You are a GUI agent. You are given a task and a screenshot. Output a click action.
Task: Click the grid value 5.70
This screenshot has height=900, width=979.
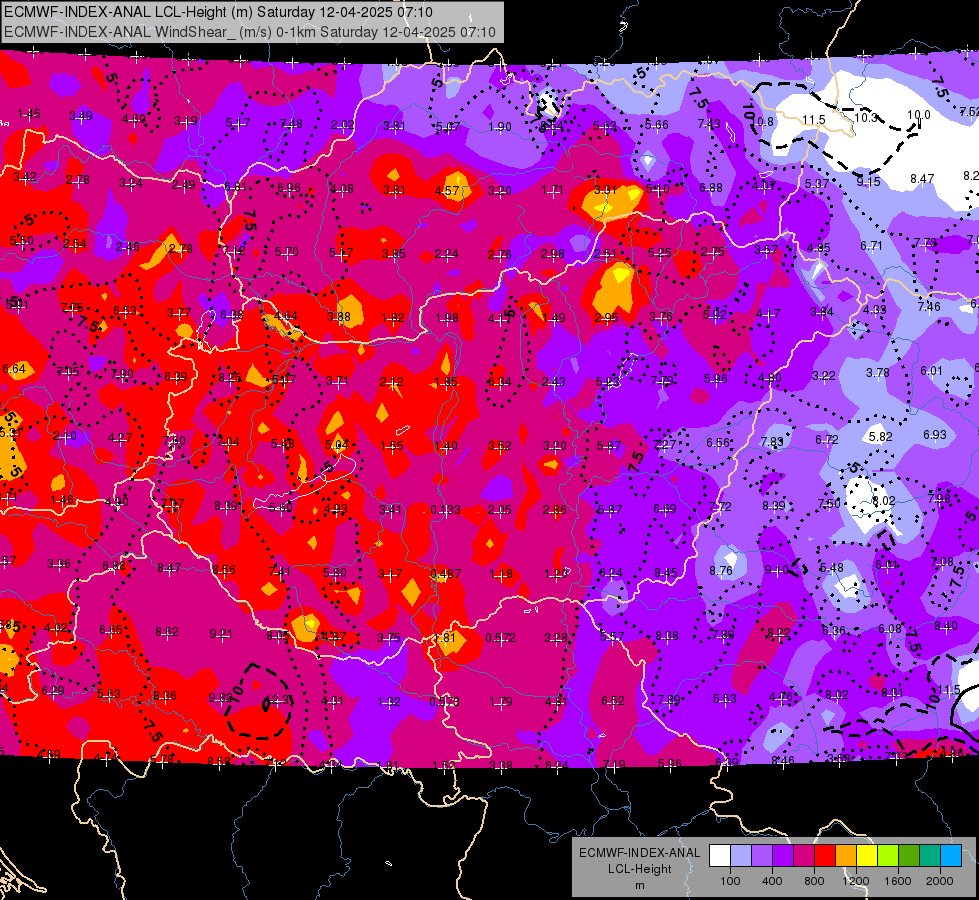point(287,252)
